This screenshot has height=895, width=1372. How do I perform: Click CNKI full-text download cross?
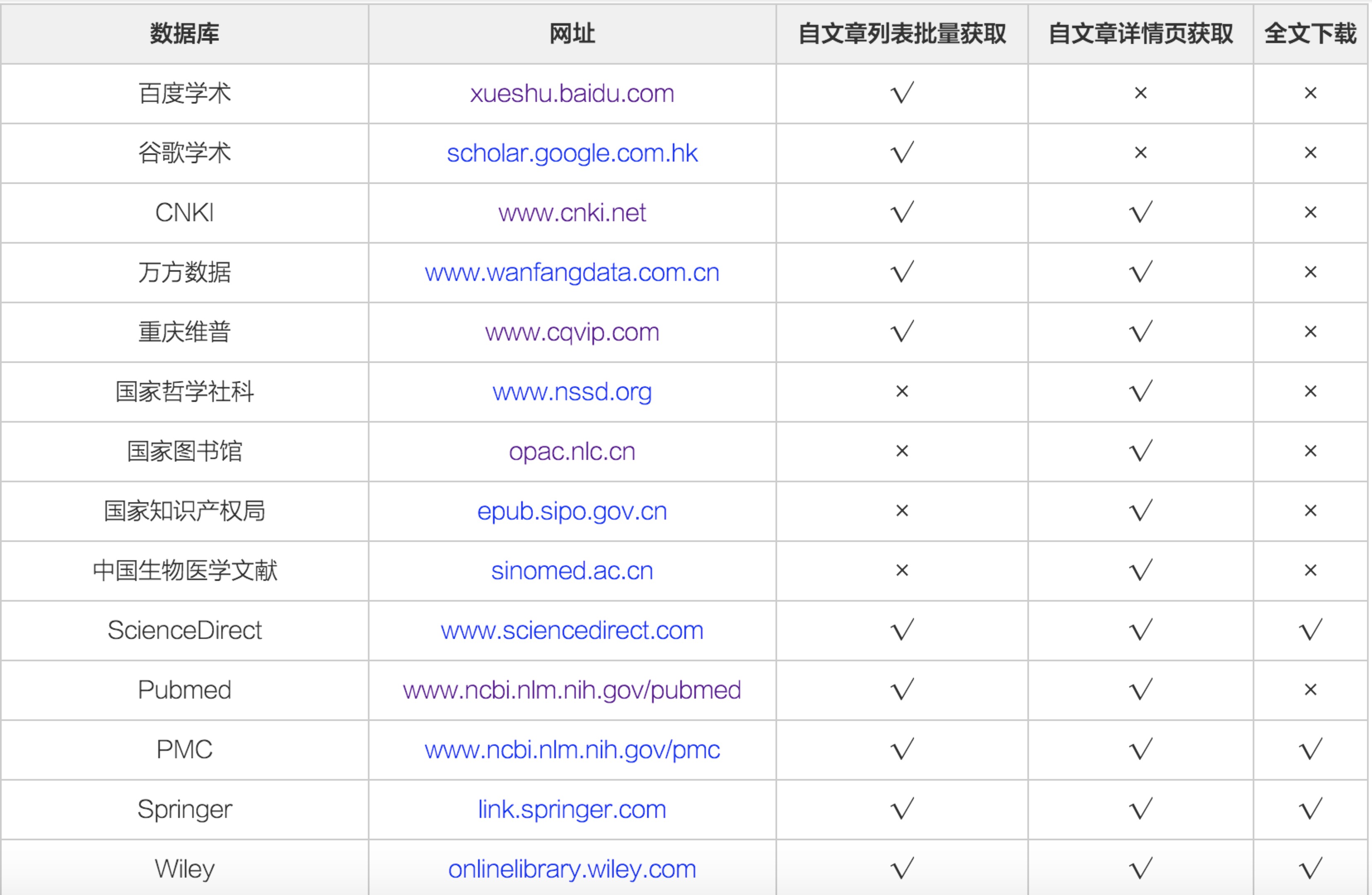pyautogui.click(x=1310, y=213)
